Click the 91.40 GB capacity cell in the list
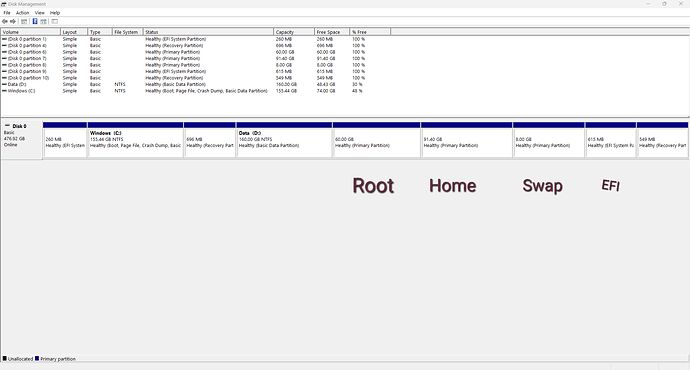The width and height of the screenshot is (690, 370). (x=285, y=59)
